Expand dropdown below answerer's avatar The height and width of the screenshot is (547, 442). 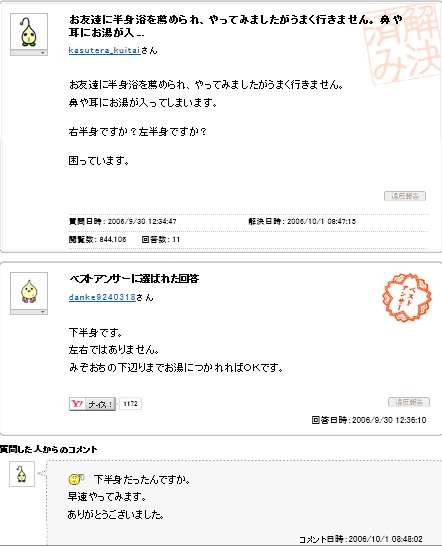click(x=29, y=312)
